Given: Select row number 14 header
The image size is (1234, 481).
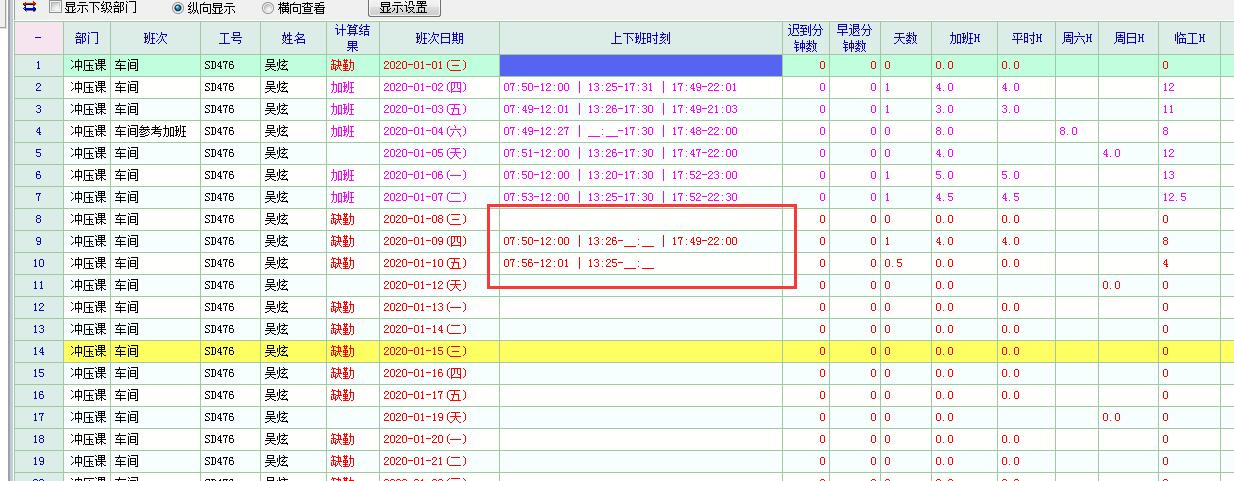Looking at the screenshot, I should tap(38, 351).
